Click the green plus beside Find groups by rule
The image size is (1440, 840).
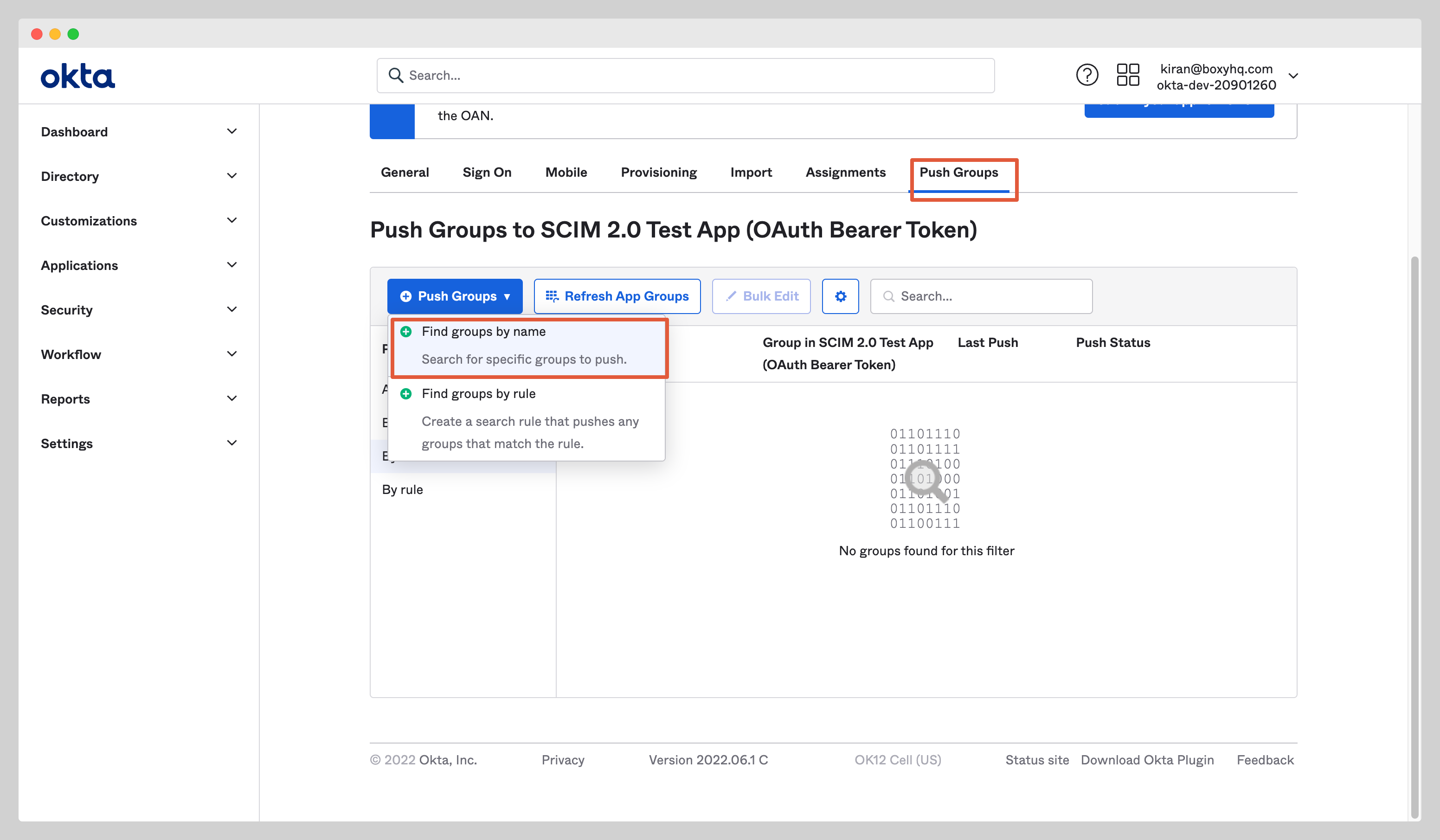tap(406, 394)
